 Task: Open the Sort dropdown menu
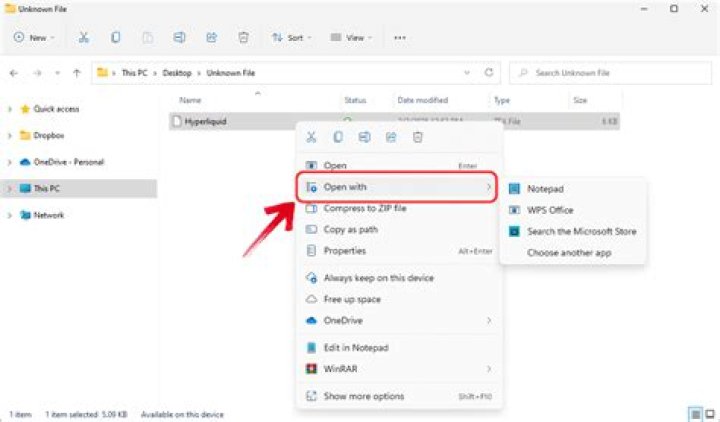(x=292, y=37)
